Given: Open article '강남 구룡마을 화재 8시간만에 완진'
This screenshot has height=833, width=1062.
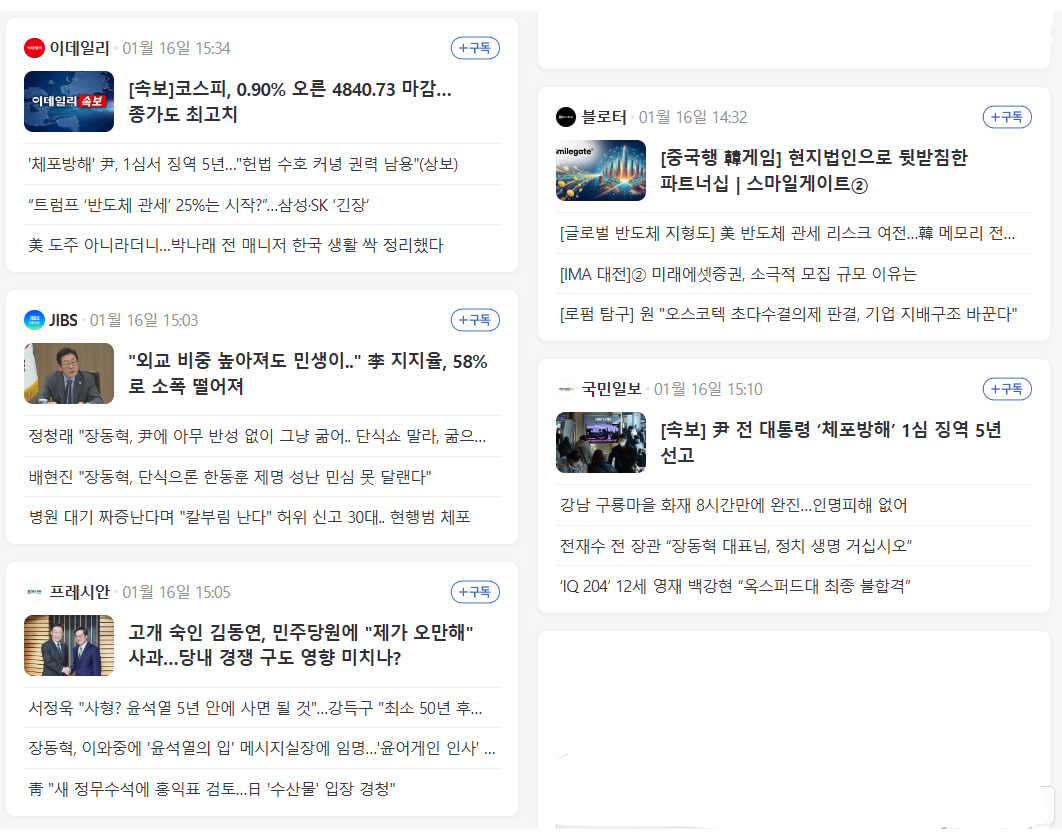Looking at the screenshot, I should click(x=734, y=505).
